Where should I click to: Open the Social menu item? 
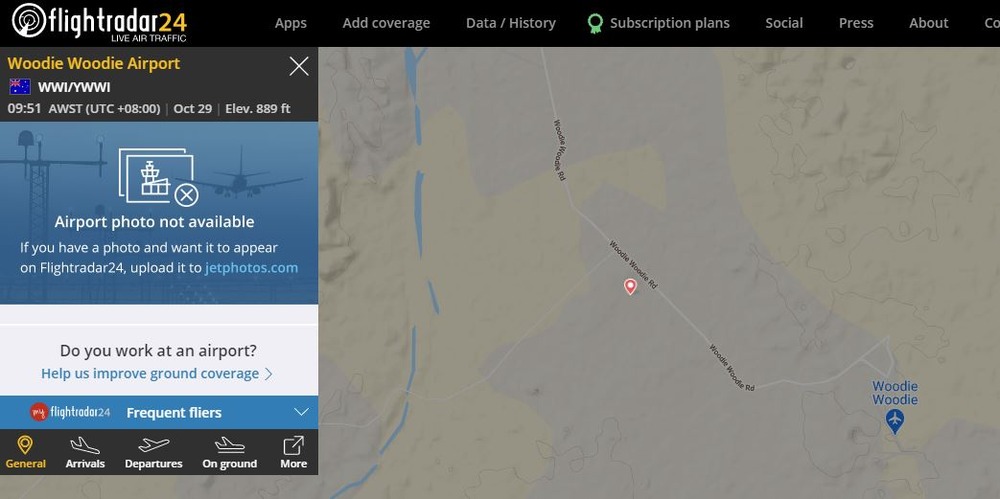pos(784,23)
